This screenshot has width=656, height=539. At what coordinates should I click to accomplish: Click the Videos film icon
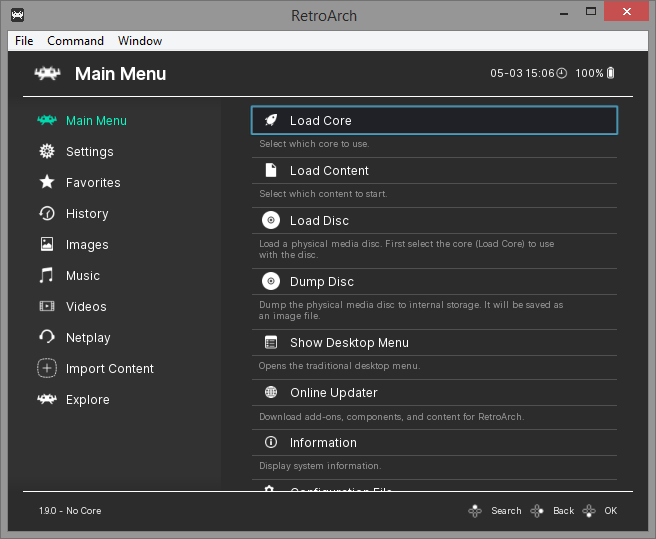coord(47,306)
